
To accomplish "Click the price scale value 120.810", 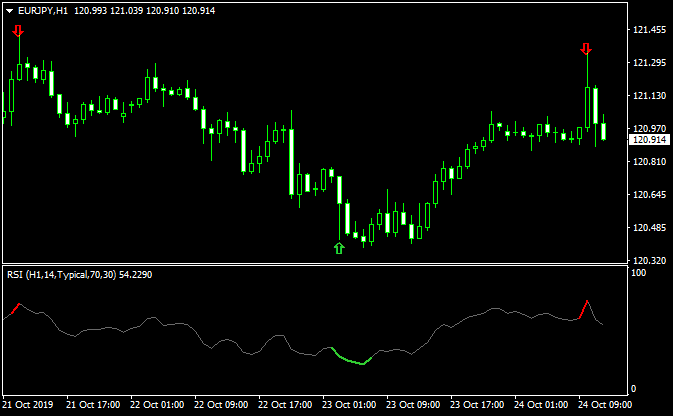I will 650,161.
